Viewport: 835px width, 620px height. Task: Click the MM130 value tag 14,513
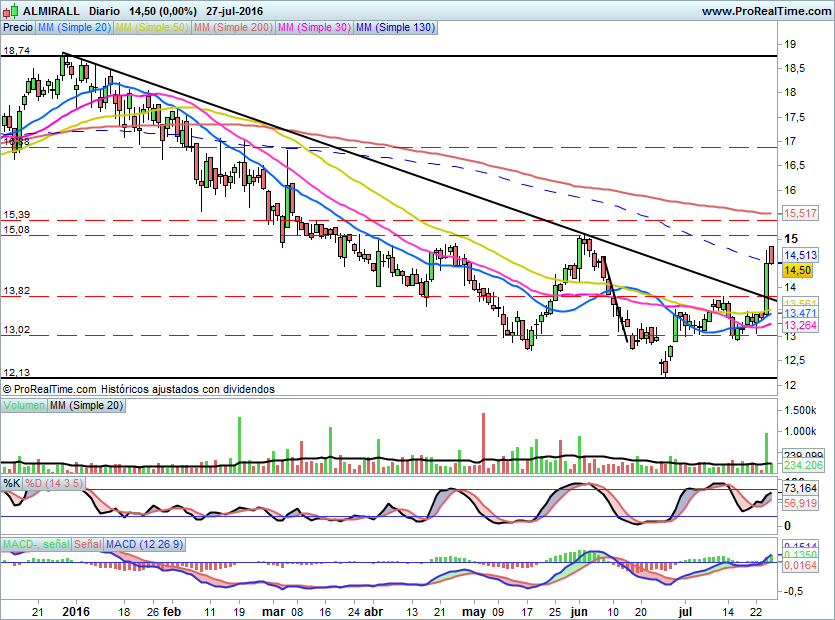(800, 255)
